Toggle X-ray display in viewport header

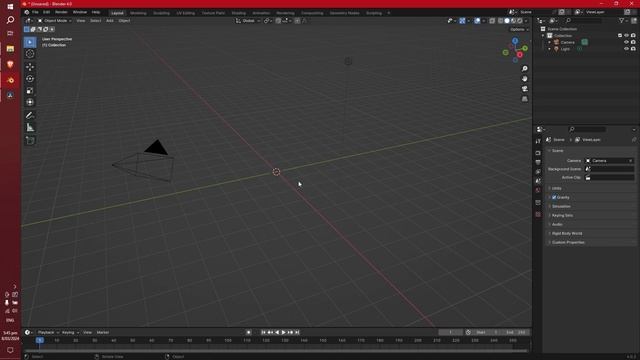(x=492, y=21)
